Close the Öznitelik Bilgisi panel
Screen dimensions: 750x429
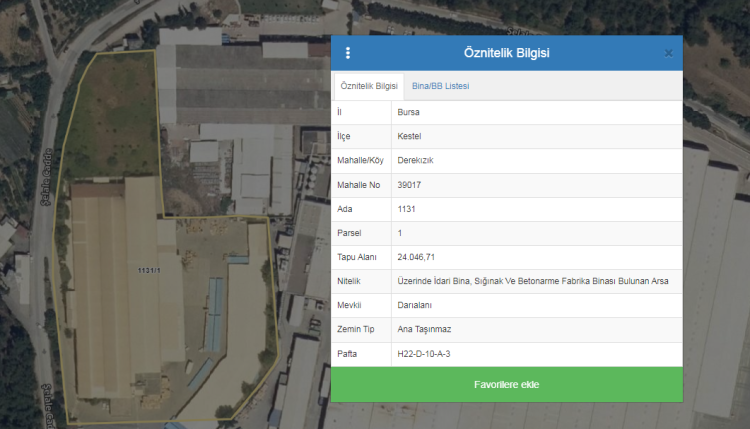click(668, 53)
